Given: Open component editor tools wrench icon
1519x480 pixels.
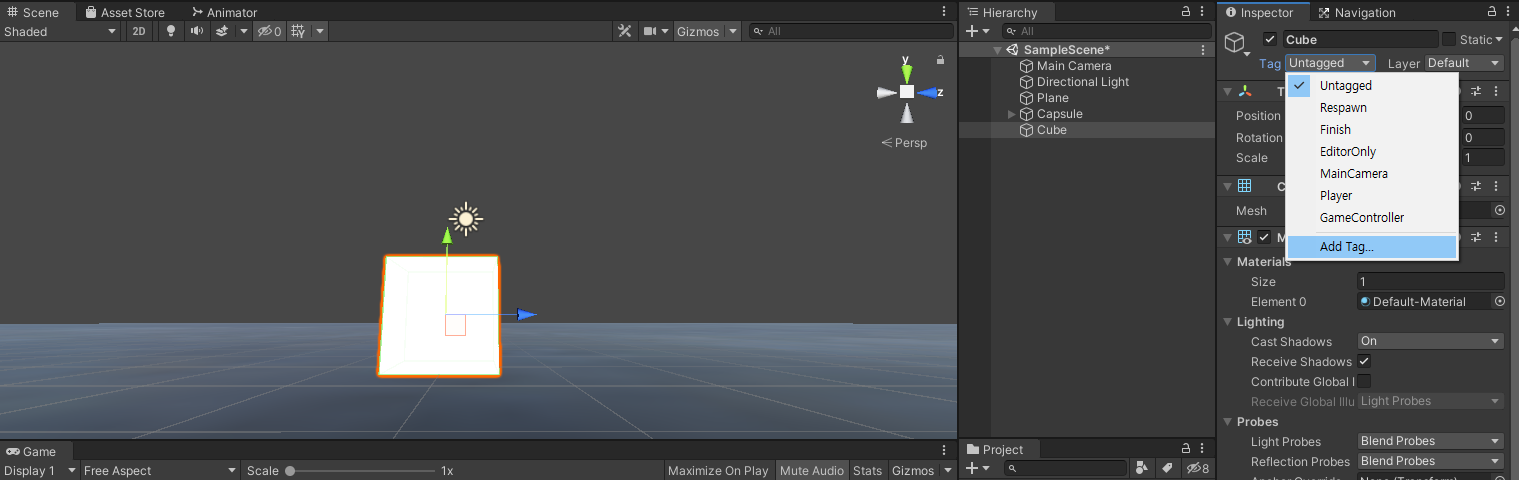Looking at the screenshot, I should [625, 31].
